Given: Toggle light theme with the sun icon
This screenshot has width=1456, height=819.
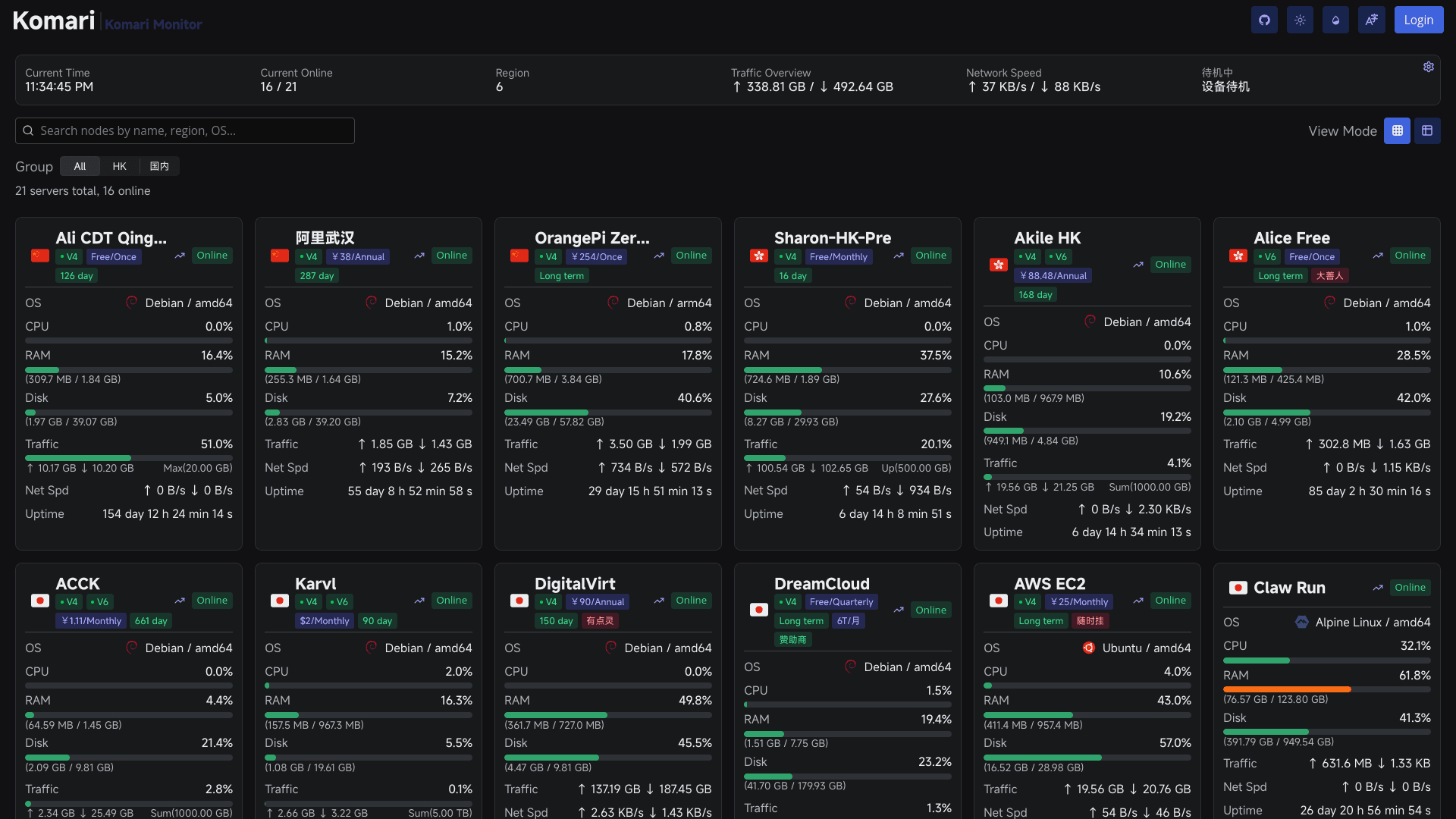Looking at the screenshot, I should point(1299,20).
